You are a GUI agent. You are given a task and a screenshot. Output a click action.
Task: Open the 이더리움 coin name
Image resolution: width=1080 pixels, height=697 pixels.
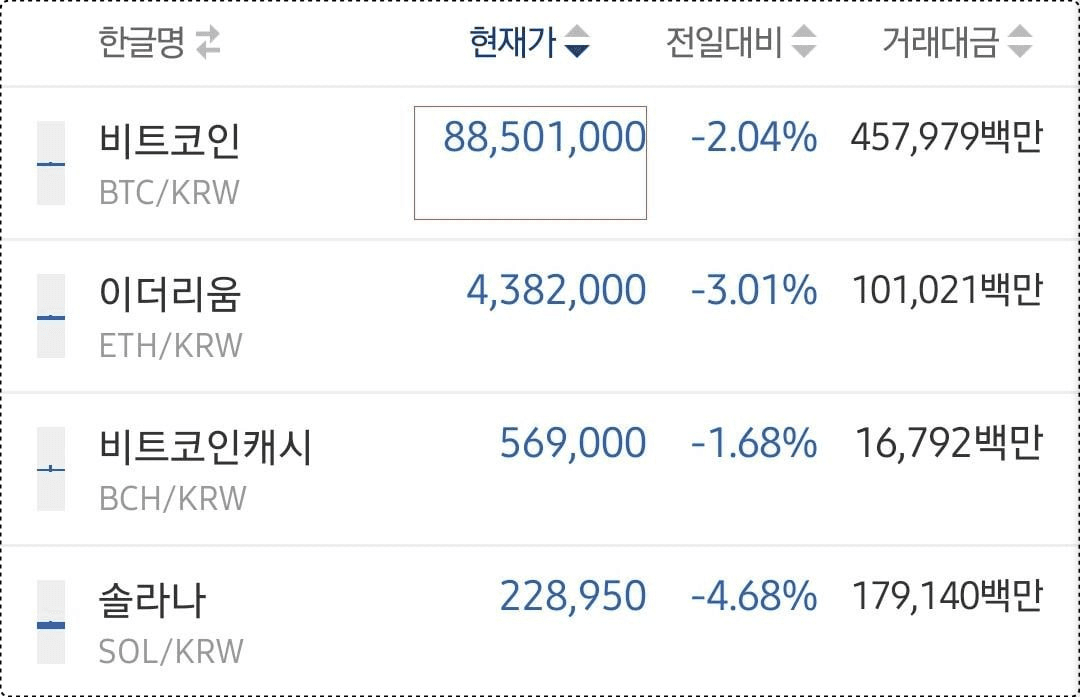pos(170,293)
